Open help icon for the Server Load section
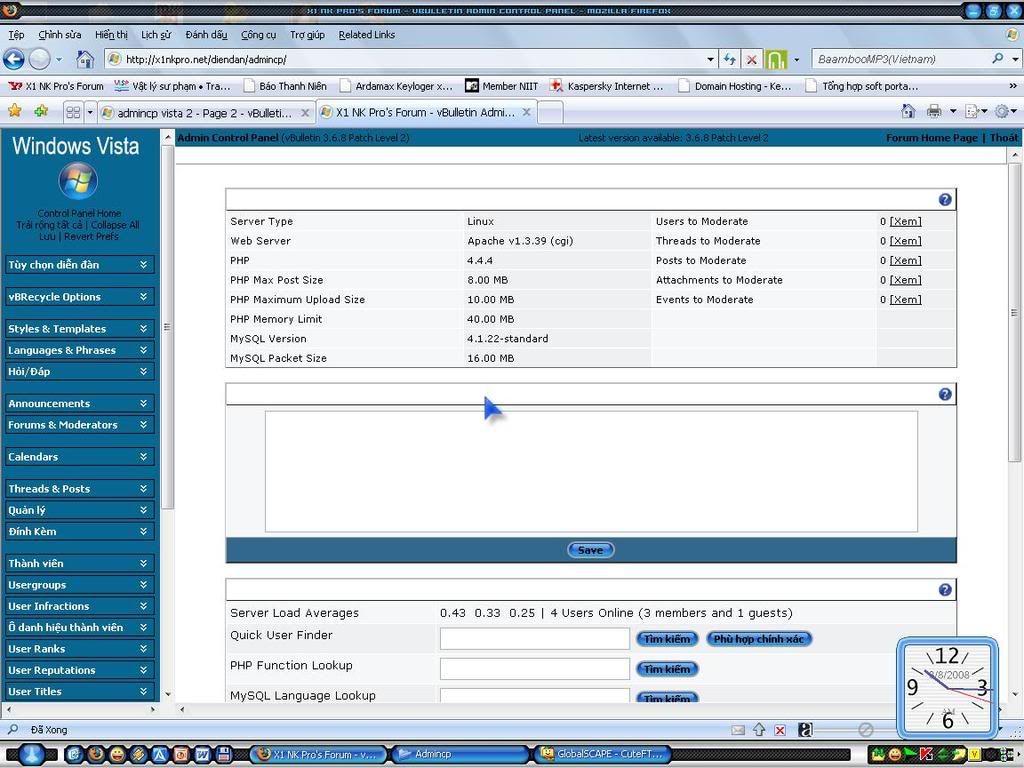This screenshot has width=1024, height=768. 944,590
